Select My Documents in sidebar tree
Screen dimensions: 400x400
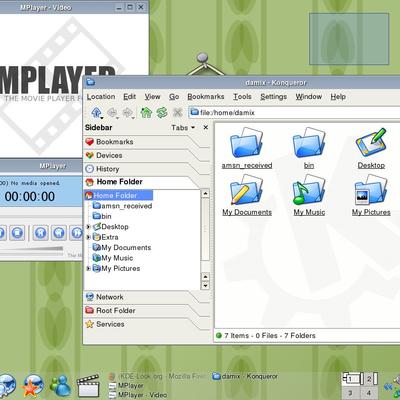[x=122, y=248]
